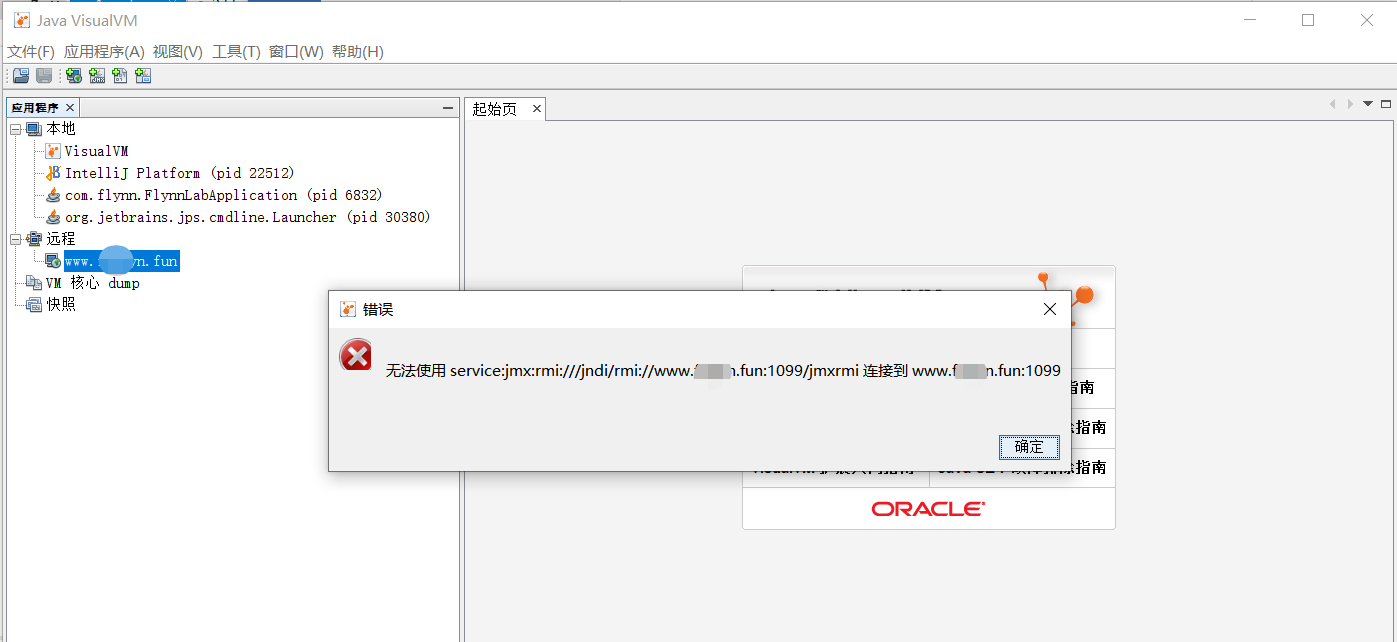Screen dimensions: 1397x642
Task: Click the 快照 snapshot icon
Action: point(34,305)
